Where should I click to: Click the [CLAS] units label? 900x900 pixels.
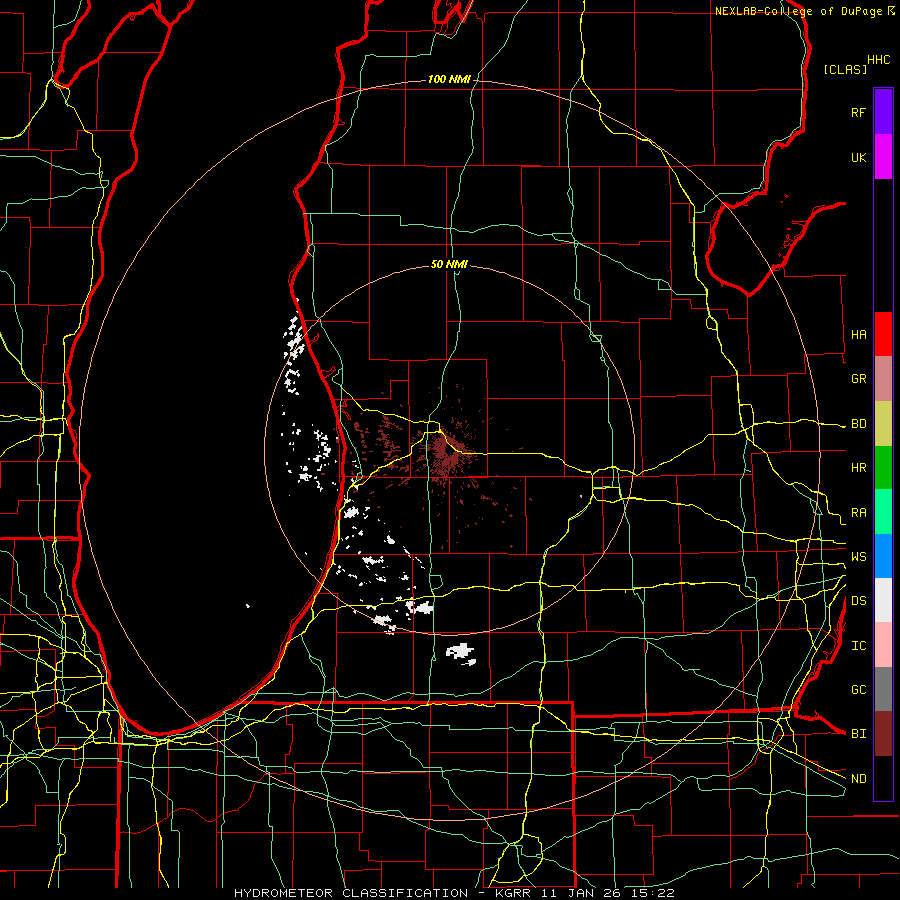click(845, 69)
